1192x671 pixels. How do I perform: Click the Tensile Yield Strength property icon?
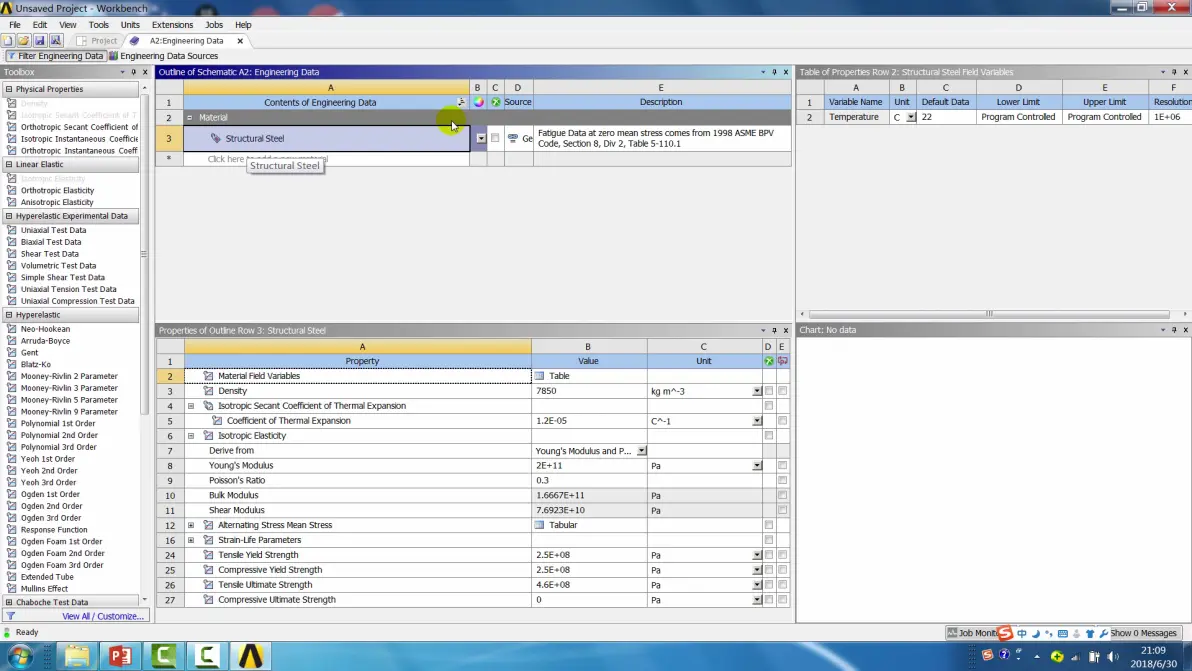tap(208, 555)
